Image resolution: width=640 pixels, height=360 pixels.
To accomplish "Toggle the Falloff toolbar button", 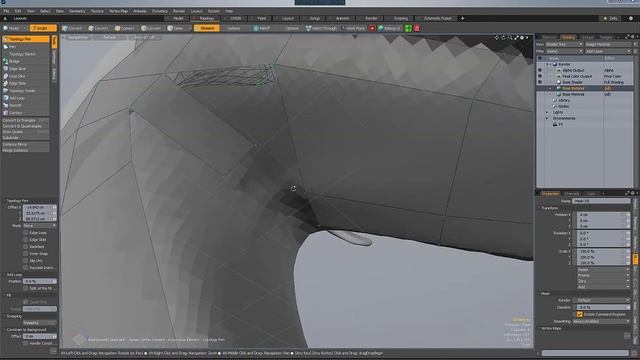I will [261, 28].
